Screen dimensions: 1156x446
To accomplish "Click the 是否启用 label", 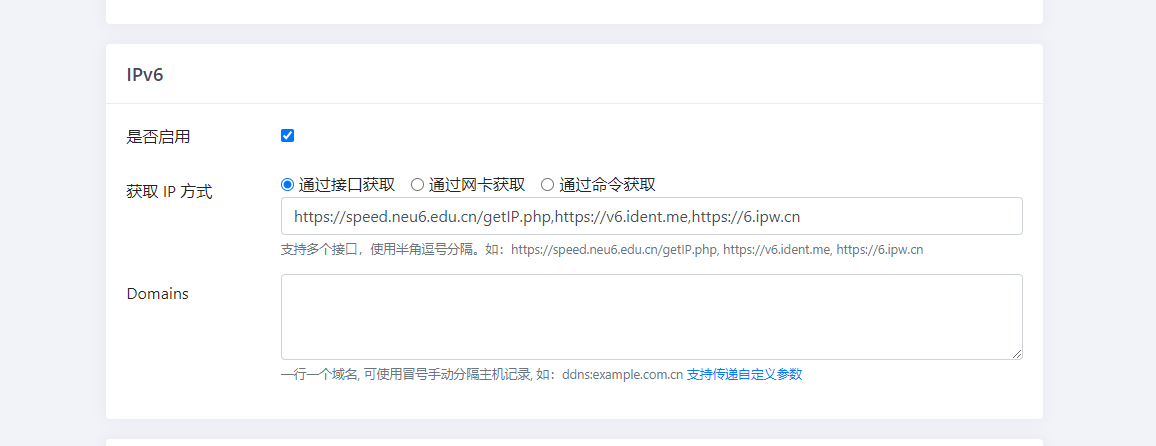I will [x=159, y=136].
